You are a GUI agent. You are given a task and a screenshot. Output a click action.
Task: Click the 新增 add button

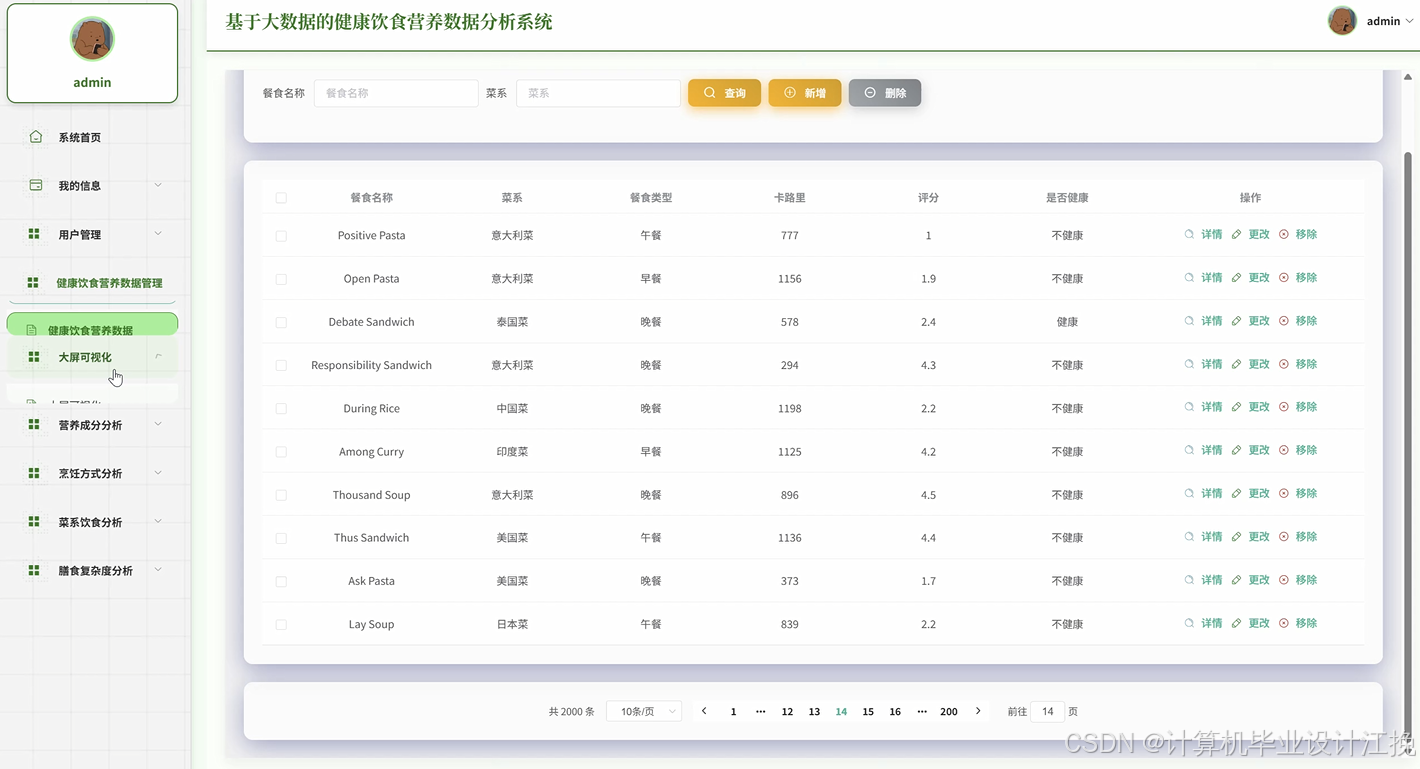804,93
